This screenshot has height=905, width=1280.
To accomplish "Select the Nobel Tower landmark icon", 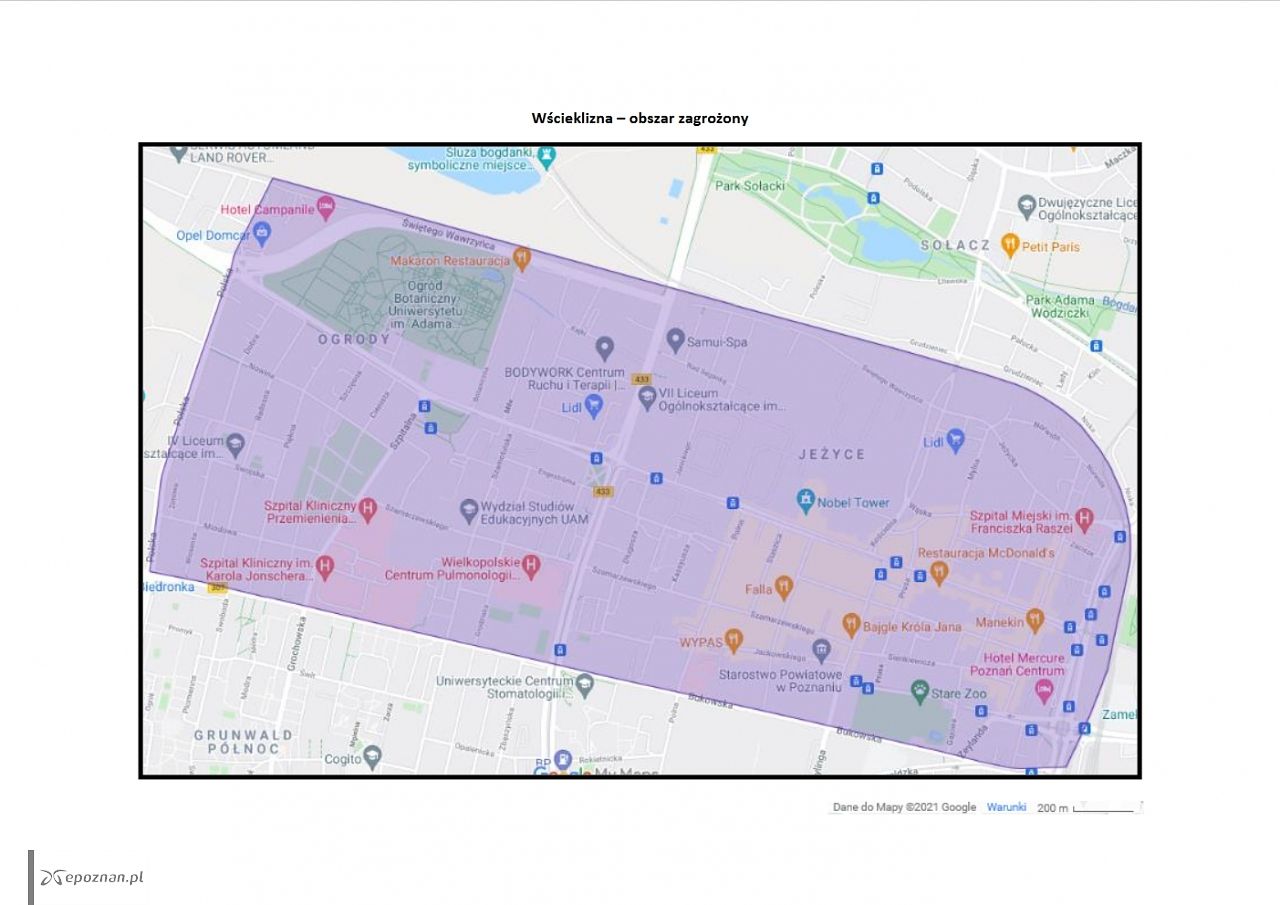I will pos(806,501).
